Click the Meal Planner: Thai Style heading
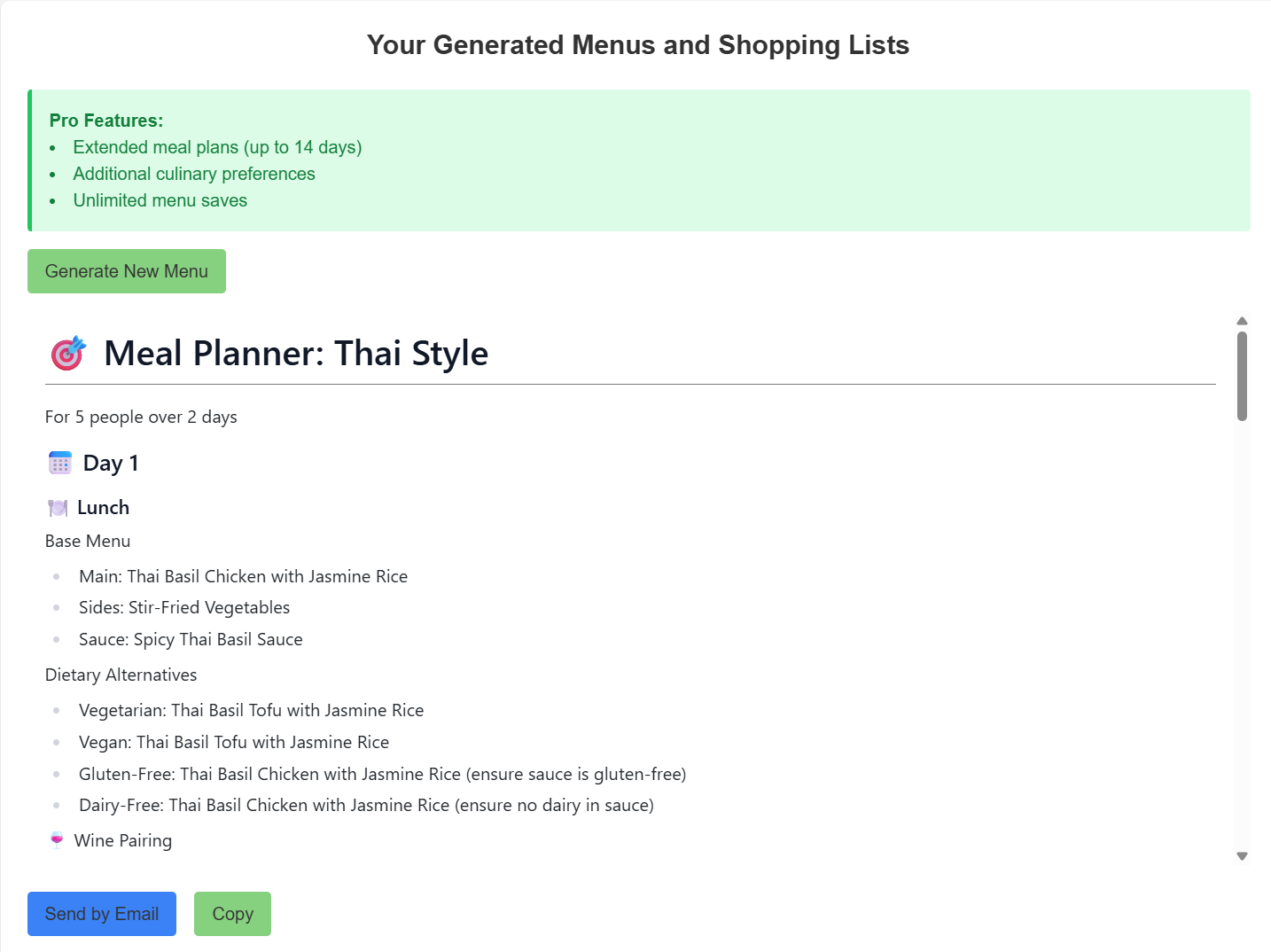 click(x=296, y=353)
